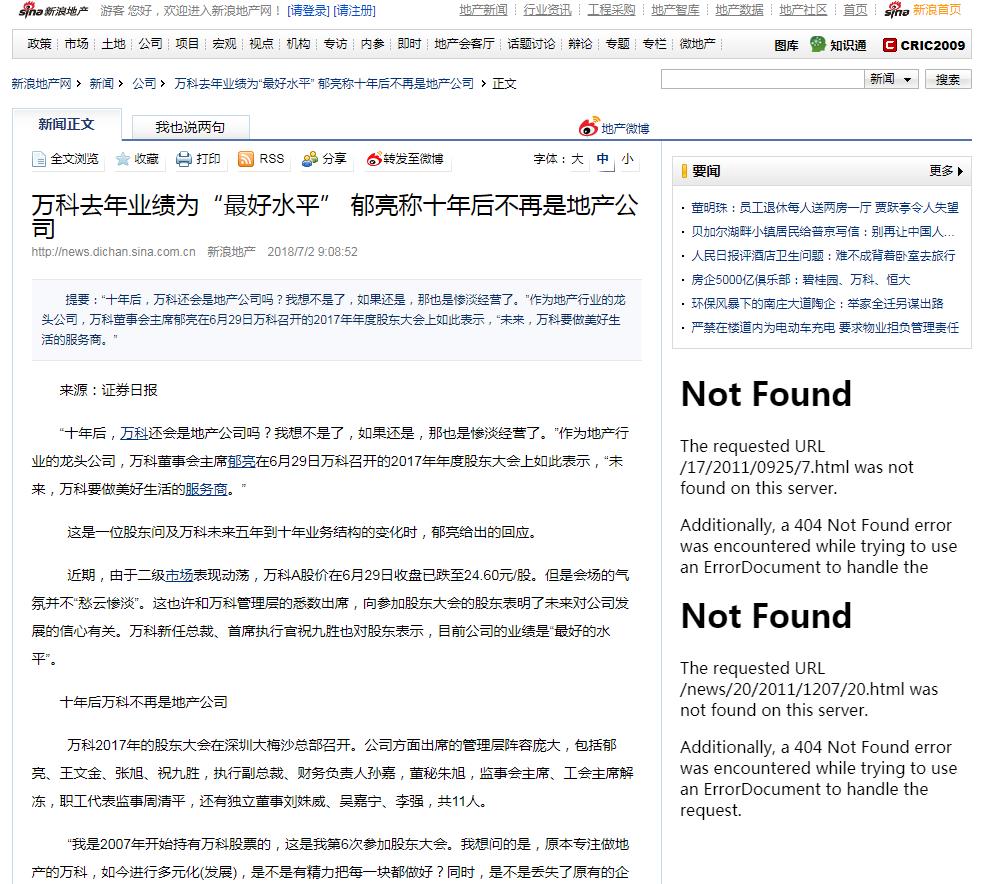Viewport: 998px width, 884px height.
Task: Open the 公司 navigation item
Action: 150,44
